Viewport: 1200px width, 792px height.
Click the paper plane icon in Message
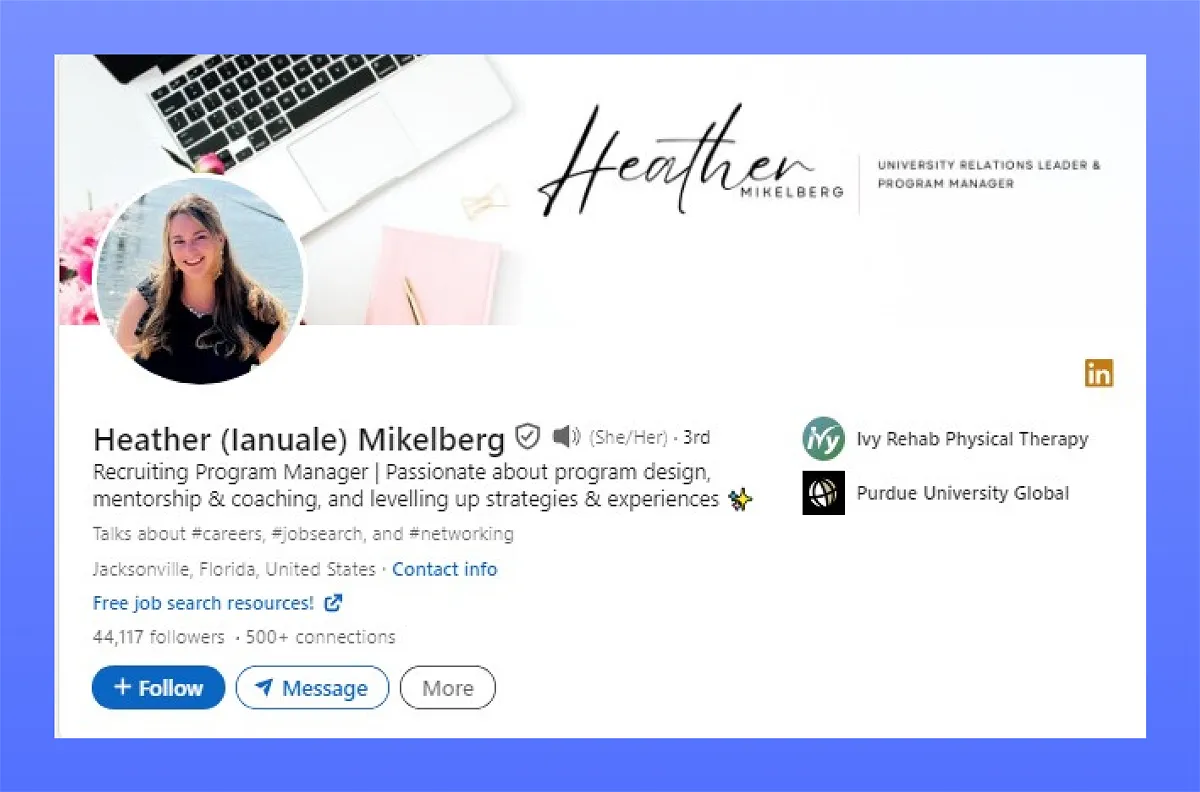264,688
